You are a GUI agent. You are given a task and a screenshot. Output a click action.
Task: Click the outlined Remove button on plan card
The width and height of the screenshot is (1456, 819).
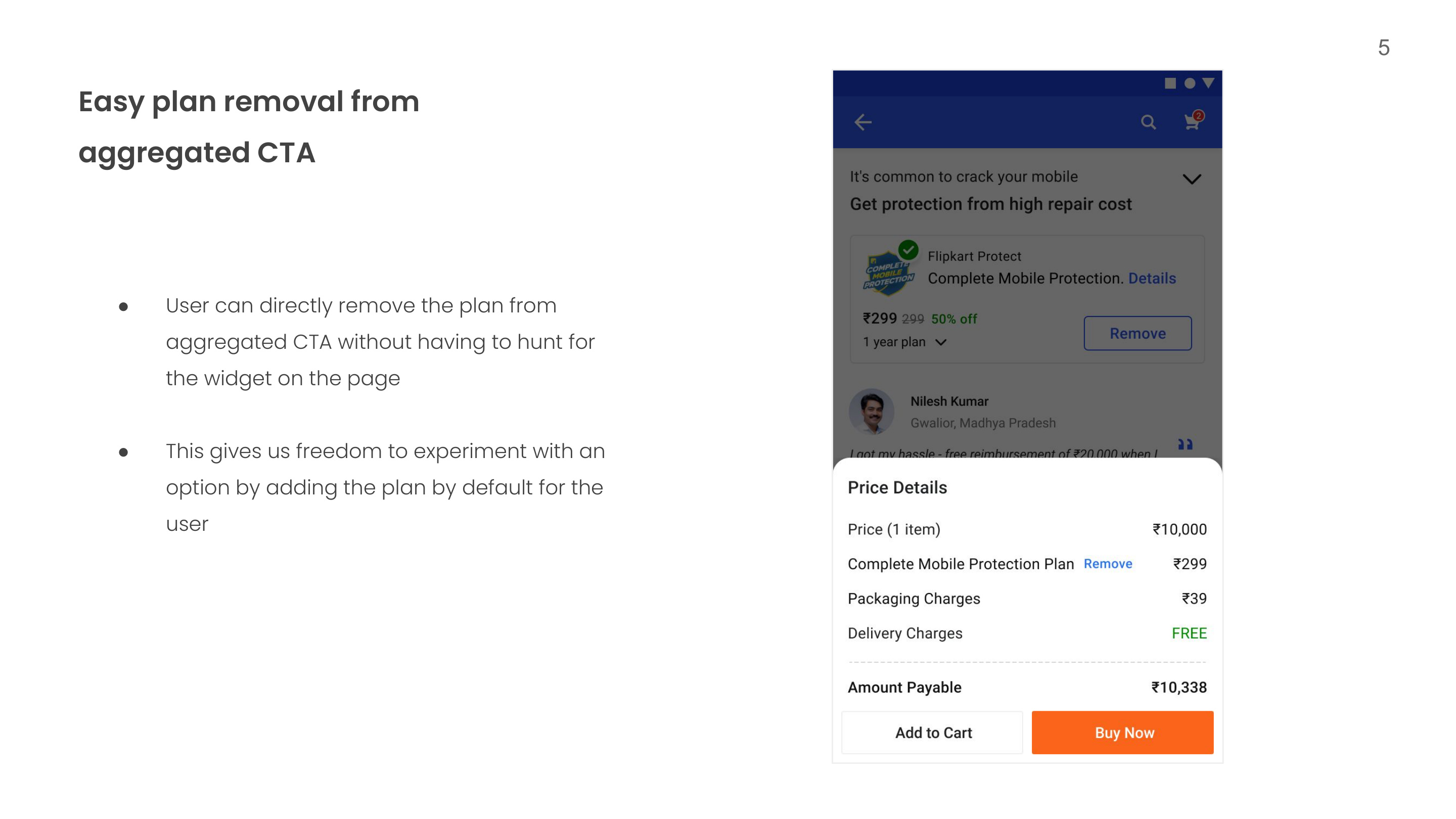point(1137,334)
